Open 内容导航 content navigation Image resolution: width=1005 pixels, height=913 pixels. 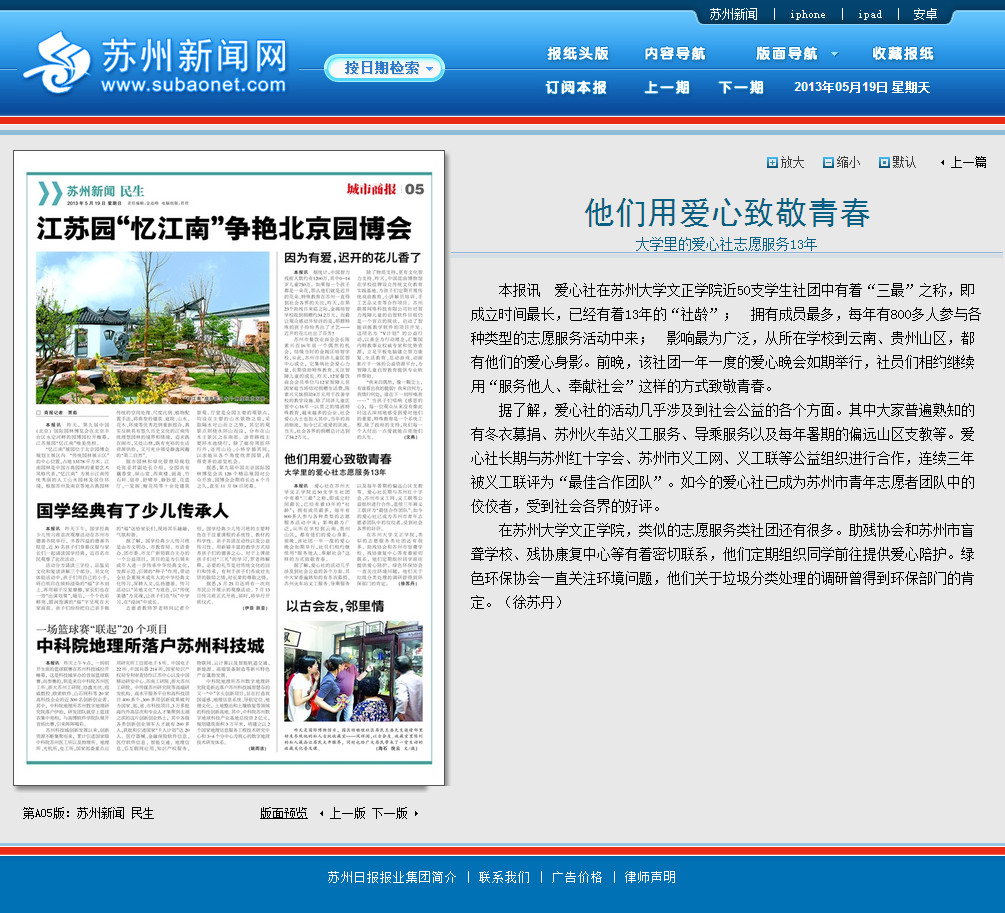point(675,53)
